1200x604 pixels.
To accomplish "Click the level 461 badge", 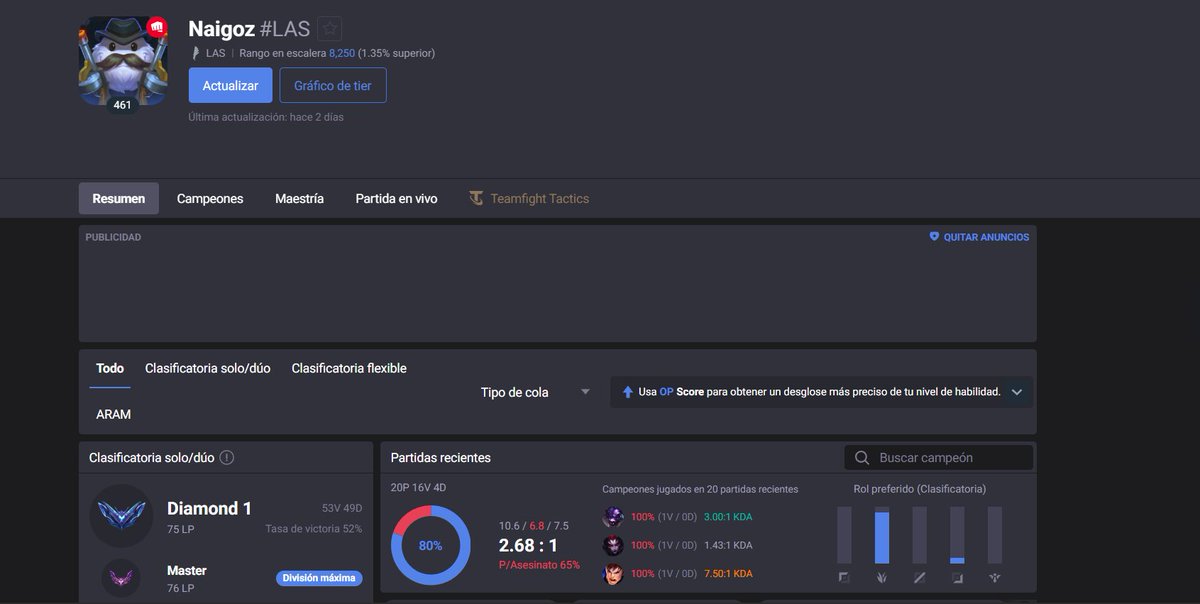I will click(122, 105).
